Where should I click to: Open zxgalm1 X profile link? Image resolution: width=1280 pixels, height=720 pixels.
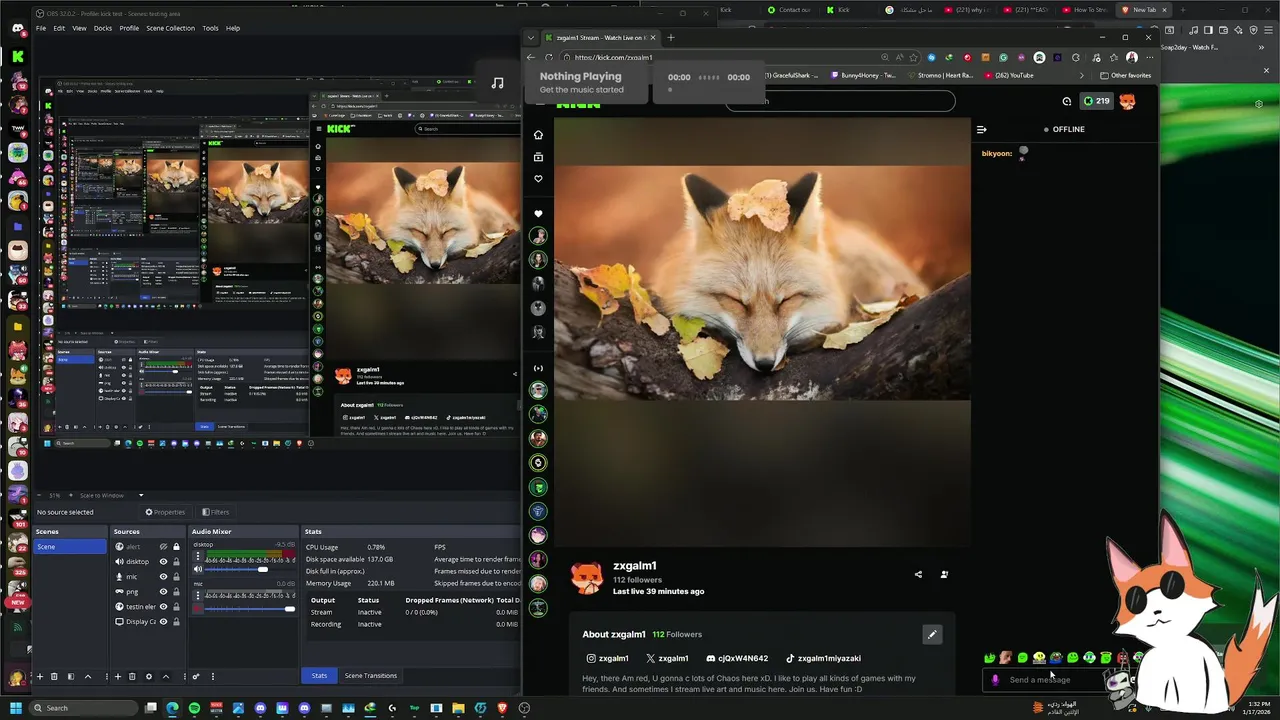(667, 659)
